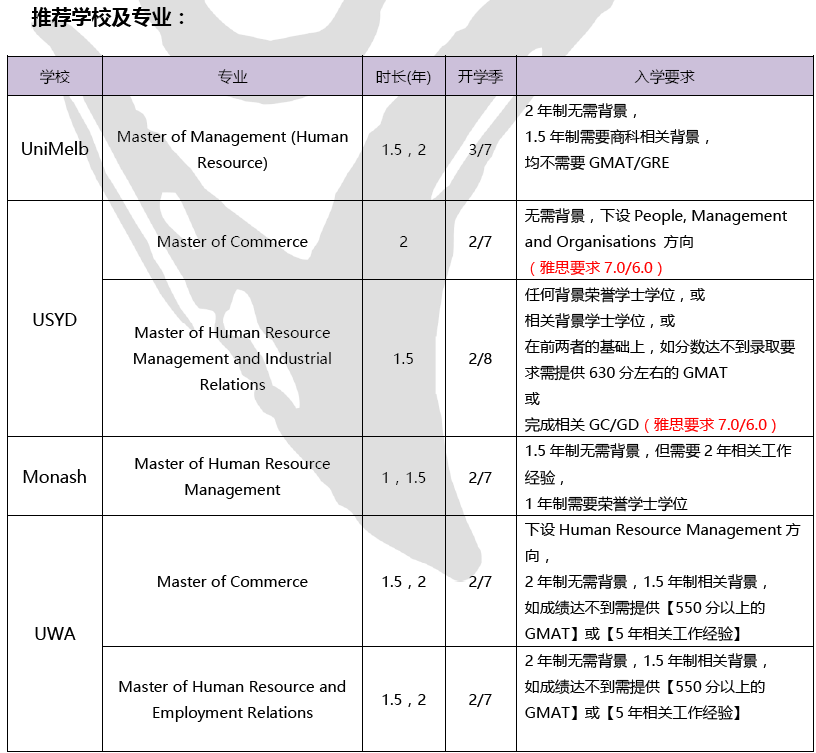Click the 学校 column header
Screen dimensions: 816x753
(55, 76)
